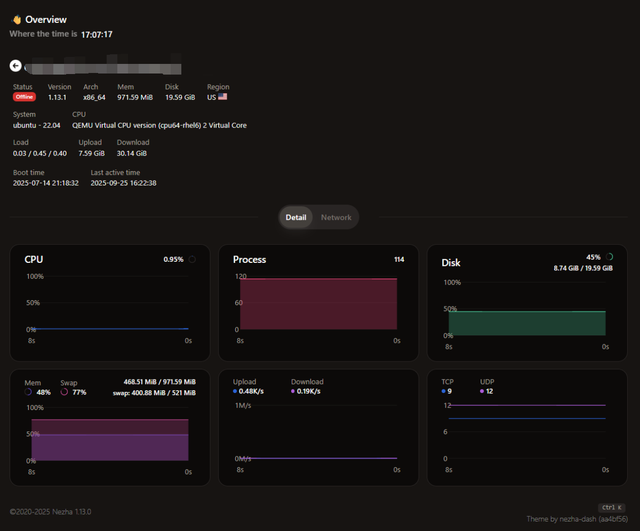Click the UDP count 12
The image size is (640, 531).
[489, 391]
